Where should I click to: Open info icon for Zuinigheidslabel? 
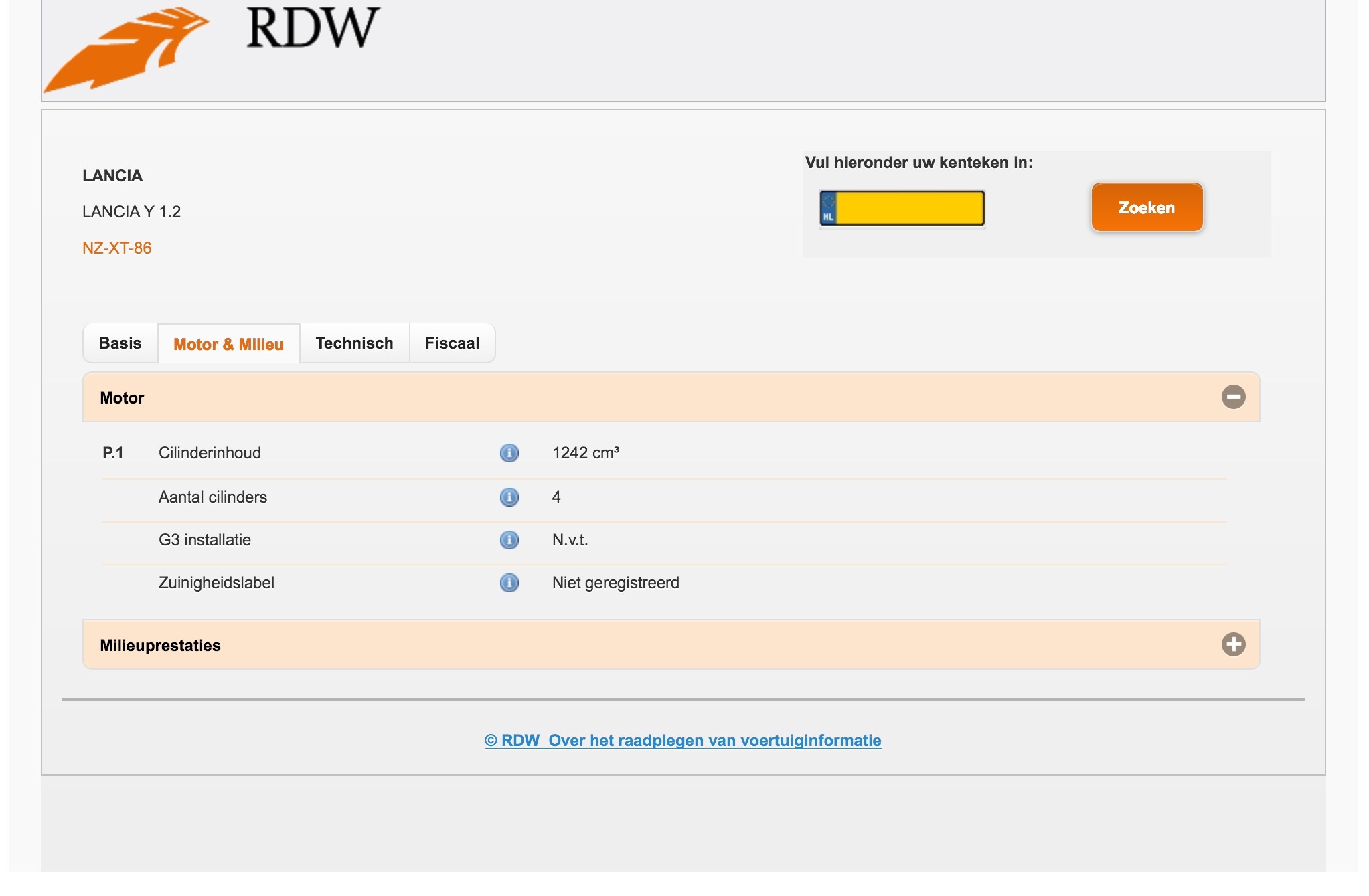pos(509,583)
